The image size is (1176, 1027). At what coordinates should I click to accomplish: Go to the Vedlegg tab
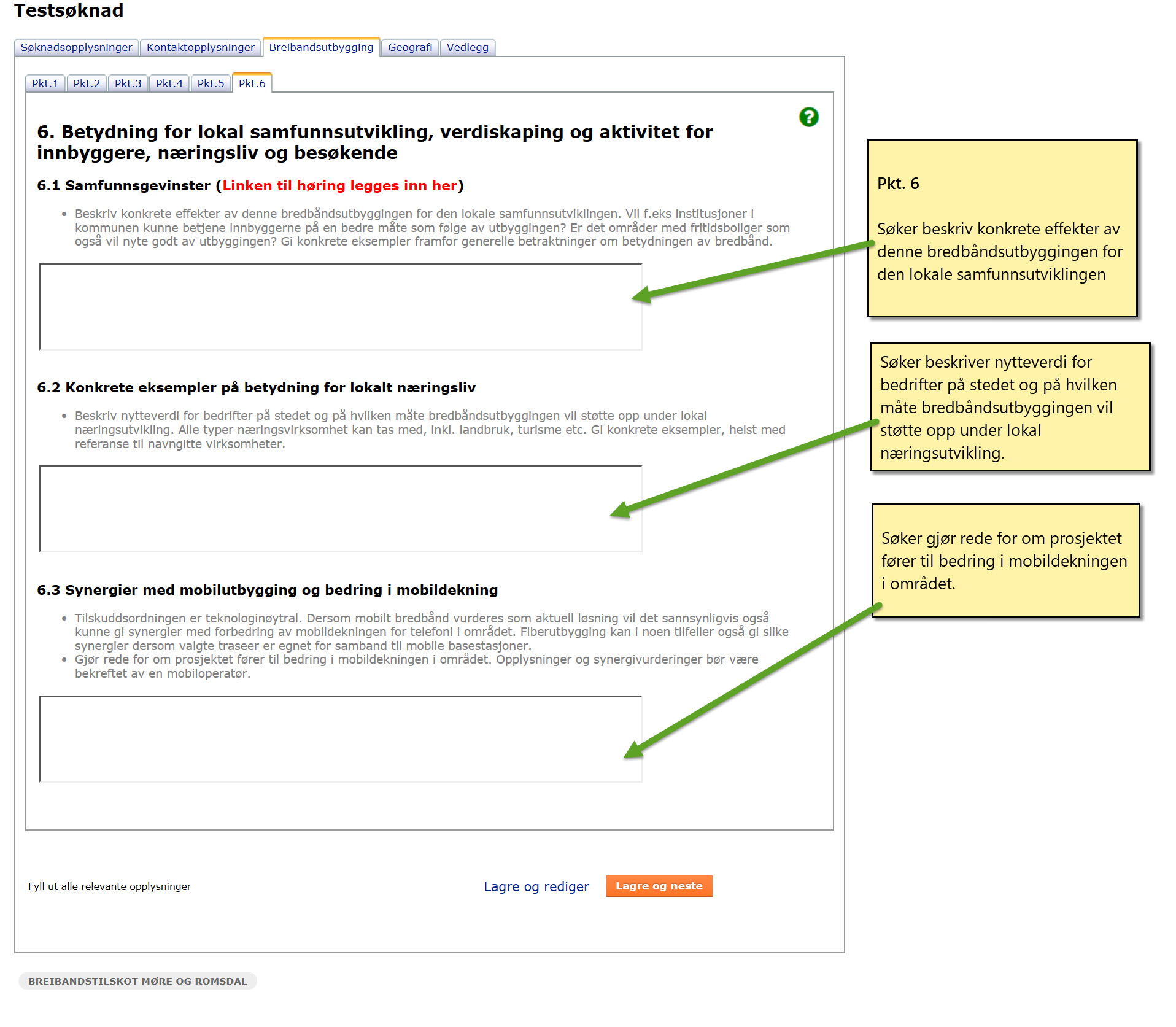[x=468, y=47]
